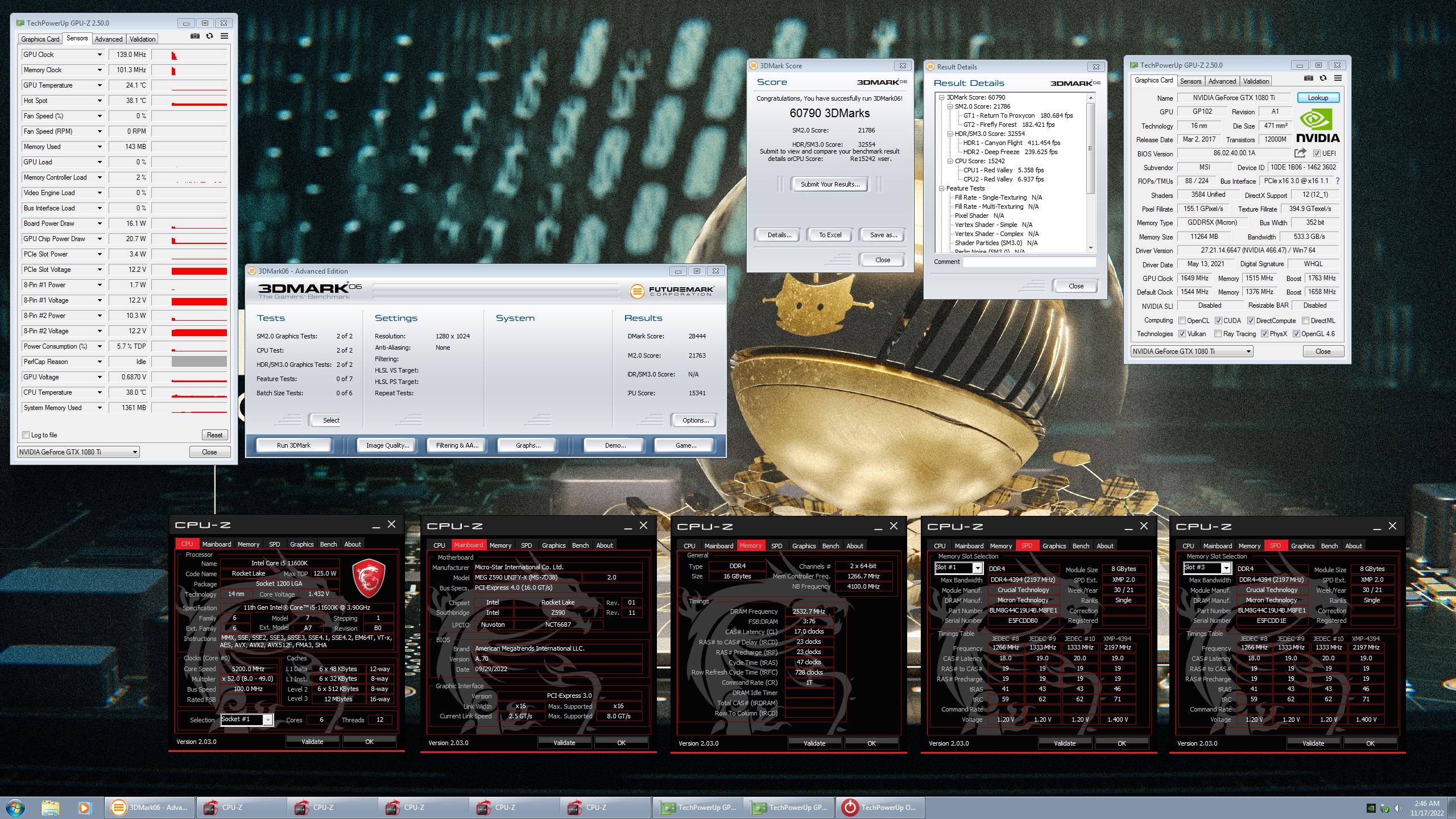
Task: Toggle PhysX checkbox
Action: coord(1264,334)
